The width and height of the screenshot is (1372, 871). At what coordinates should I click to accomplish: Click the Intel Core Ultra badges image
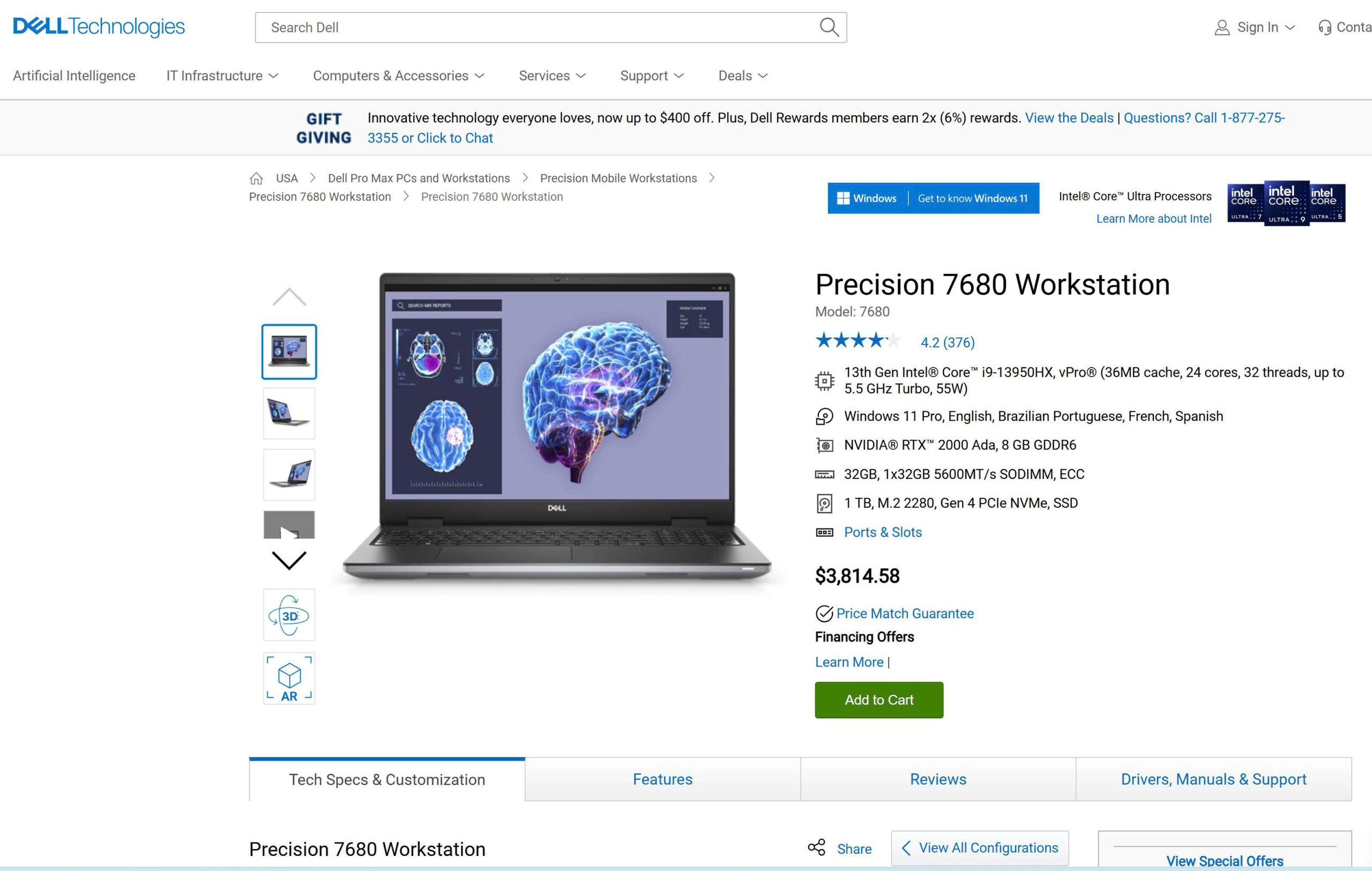pyautogui.click(x=1286, y=204)
